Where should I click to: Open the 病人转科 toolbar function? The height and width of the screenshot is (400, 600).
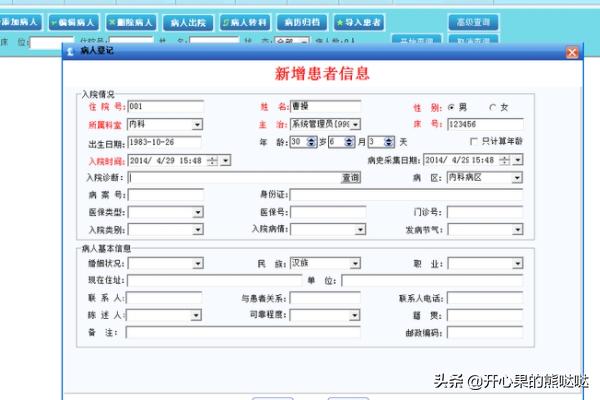coord(244,21)
